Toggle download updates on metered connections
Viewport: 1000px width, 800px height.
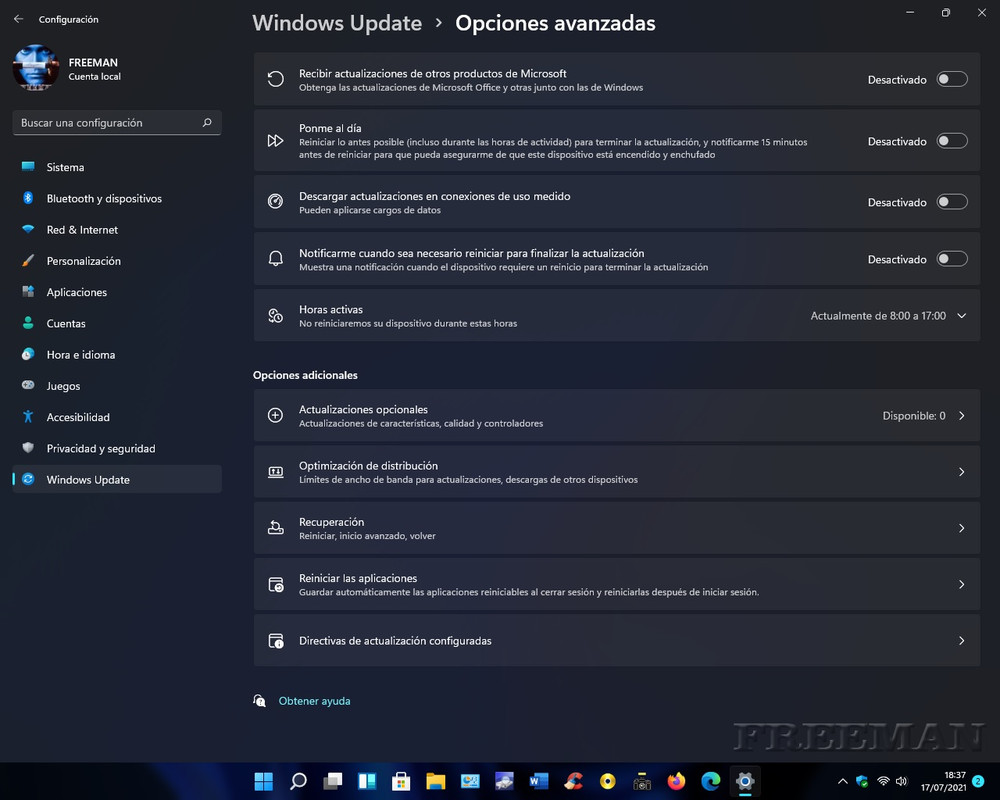coord(952,202)
